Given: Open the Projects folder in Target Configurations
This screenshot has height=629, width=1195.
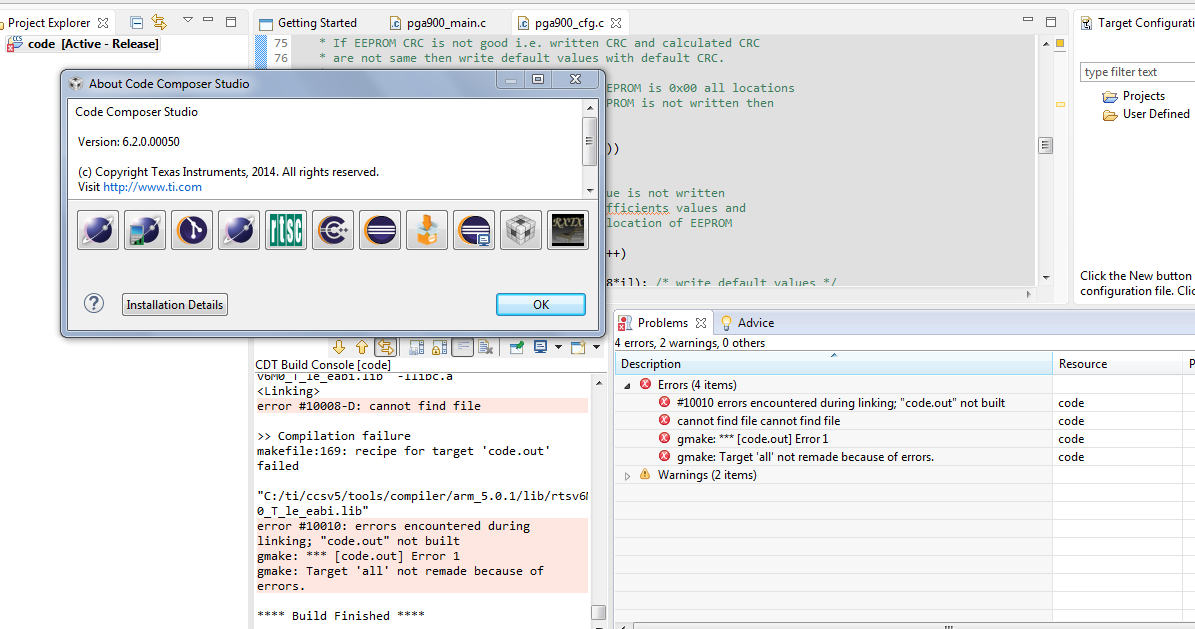Looking at the screenshot, I should pyautogui.click(x=1134, y=96).
